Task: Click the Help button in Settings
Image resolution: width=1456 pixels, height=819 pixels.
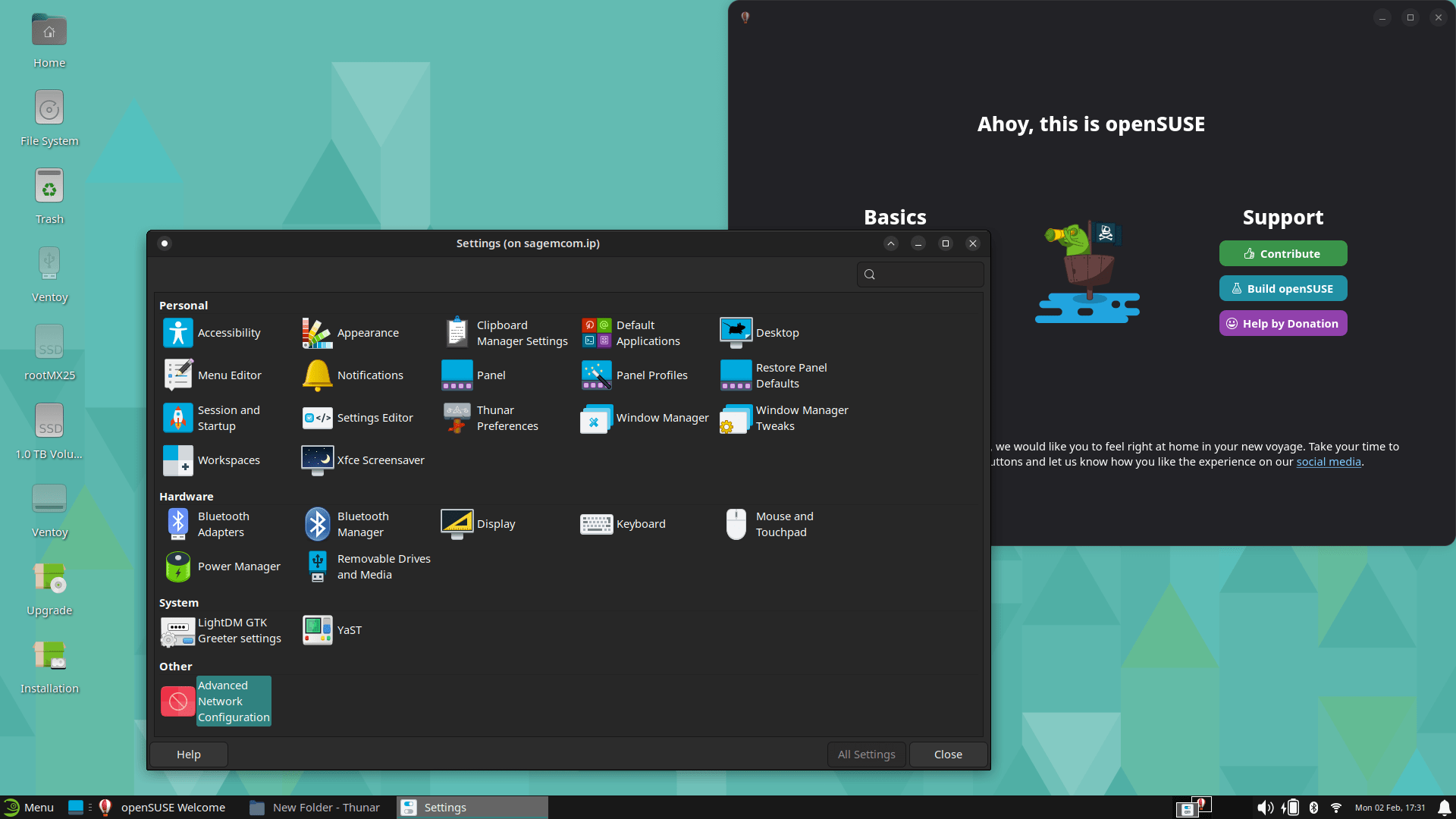Action: tap(189, 755)
